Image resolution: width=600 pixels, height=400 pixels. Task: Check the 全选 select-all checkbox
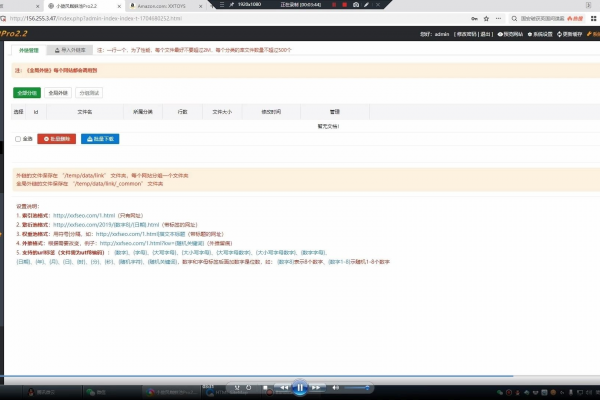click(x=18, y=139)
